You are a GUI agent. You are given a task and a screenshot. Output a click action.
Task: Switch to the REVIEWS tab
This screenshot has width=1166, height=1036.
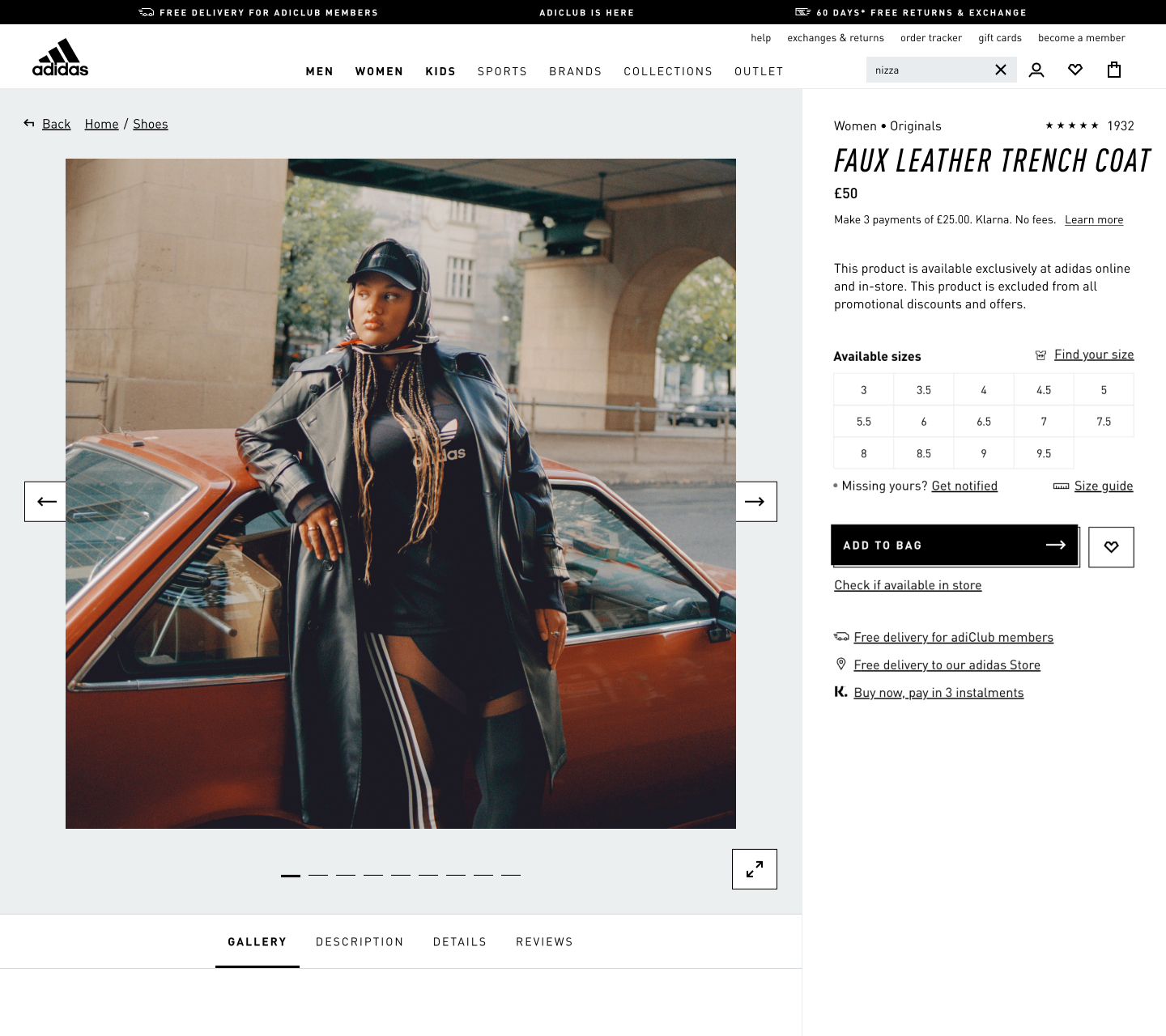click(x=544, y=942)
